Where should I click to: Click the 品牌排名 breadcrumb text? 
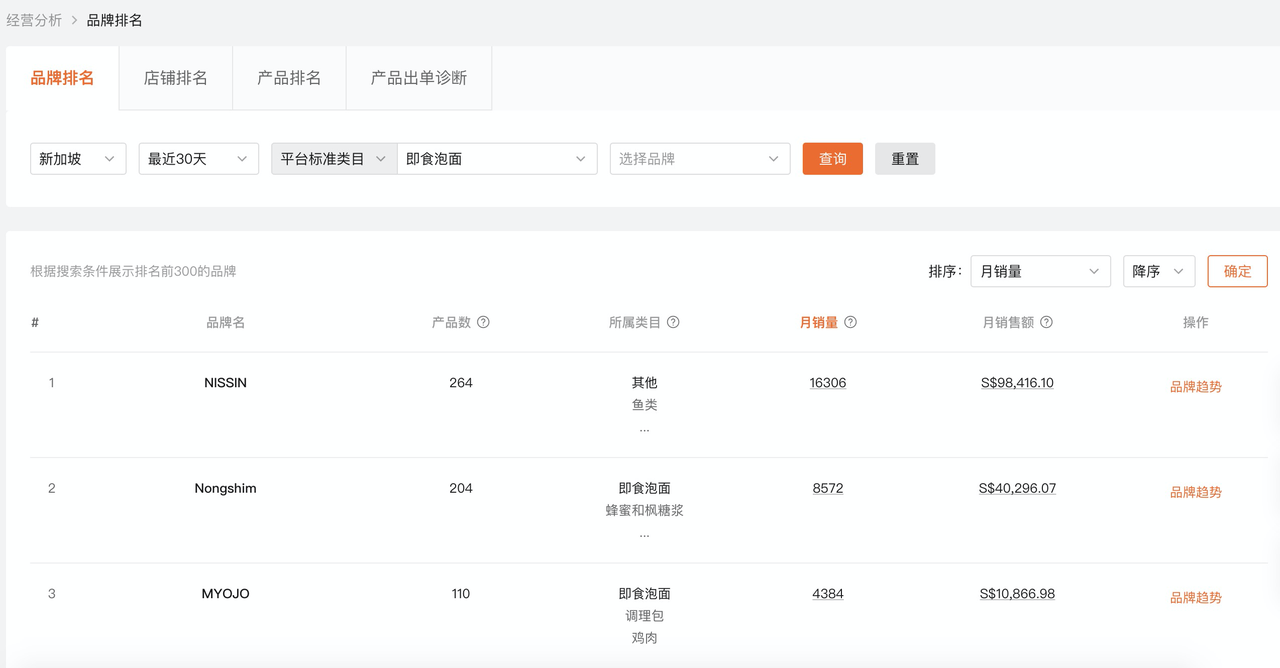[114, 20]
